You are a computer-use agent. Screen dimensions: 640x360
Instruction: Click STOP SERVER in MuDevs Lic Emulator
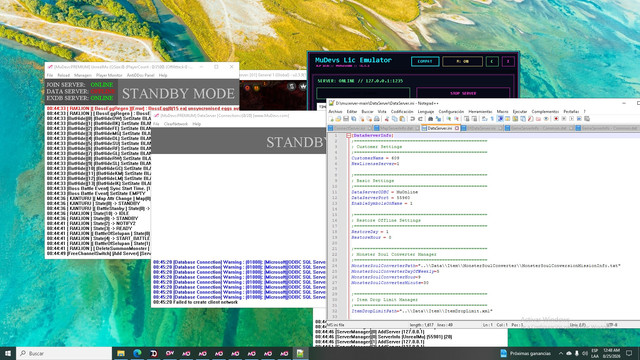[463, 93]
